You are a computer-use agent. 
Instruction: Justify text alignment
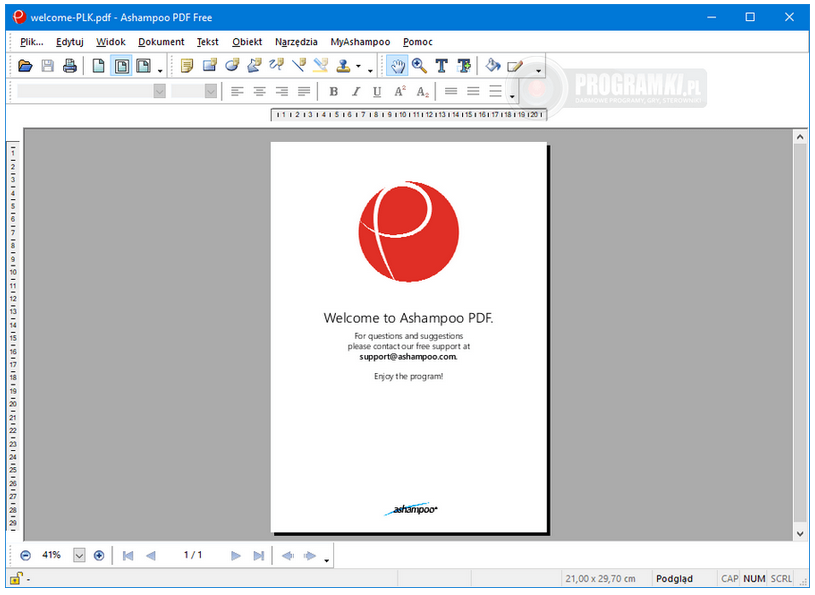[304, 92]
